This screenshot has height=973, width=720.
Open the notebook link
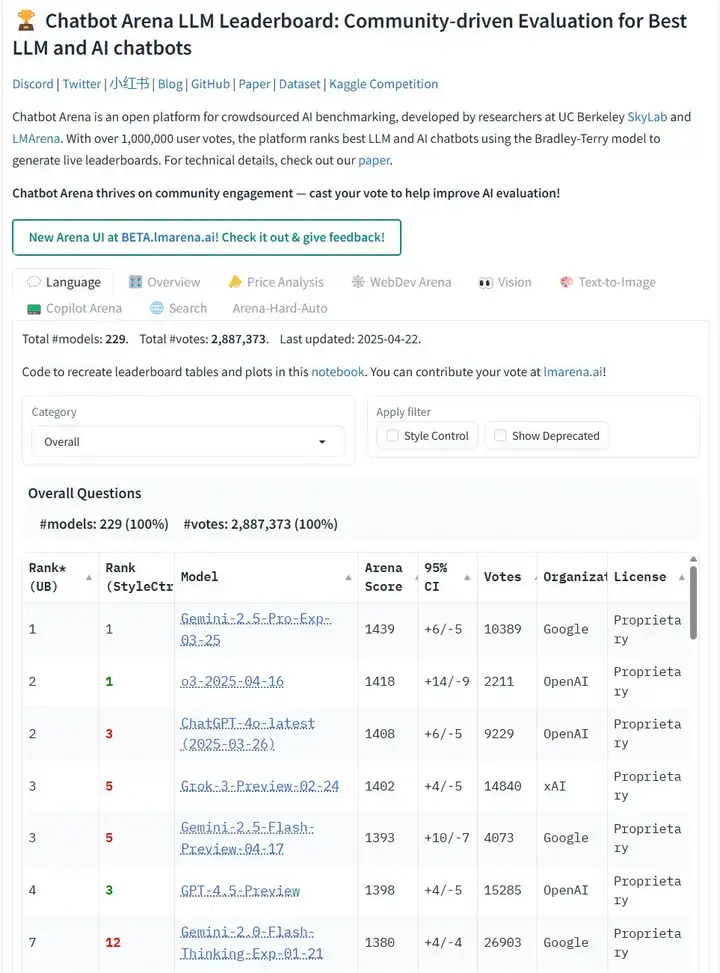click(338, 372)
